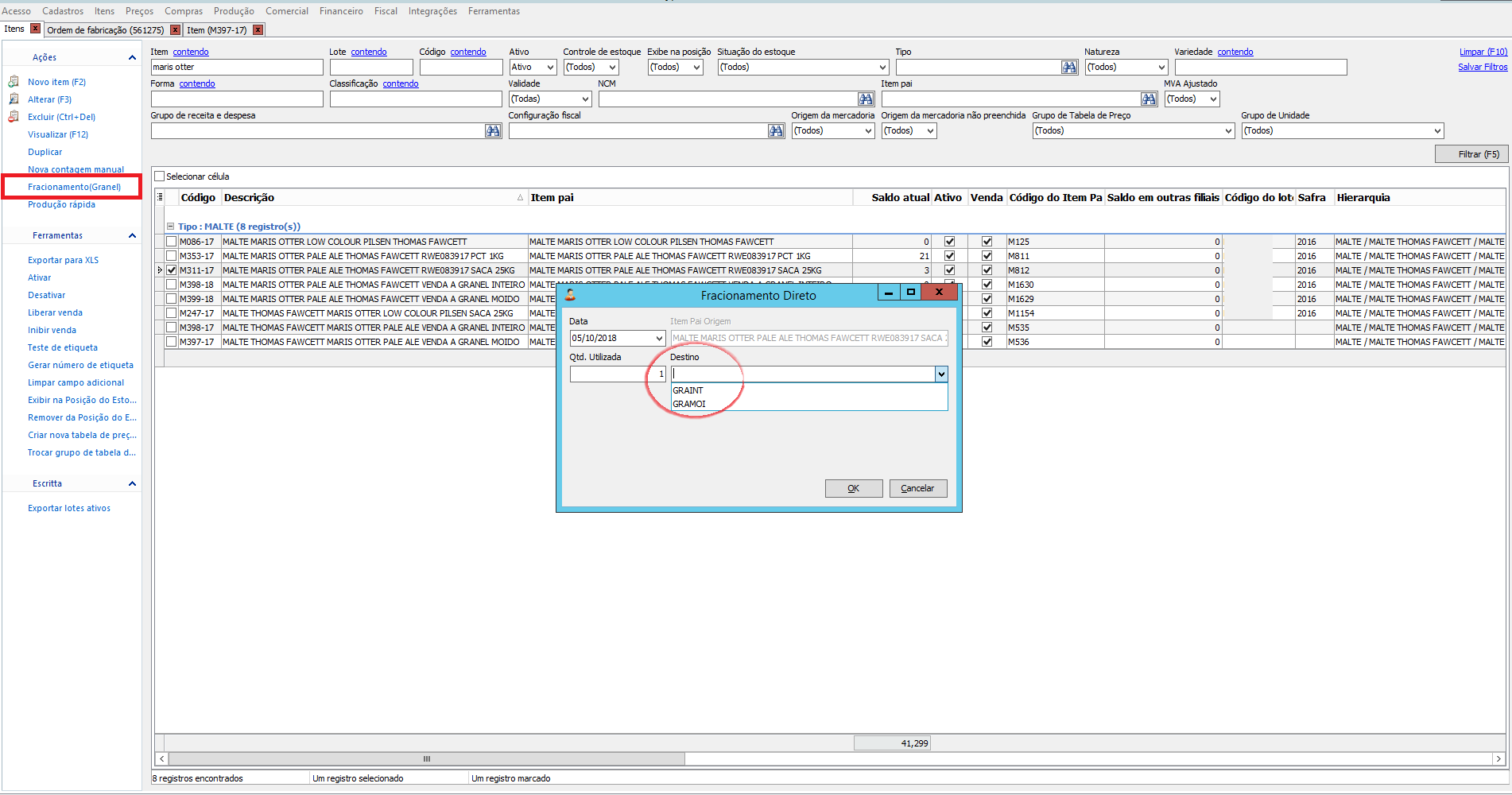The width and height of the screenshot is (1512, 795).
Task: Click the Excluir icon in Ações
Action: [14, 117]
